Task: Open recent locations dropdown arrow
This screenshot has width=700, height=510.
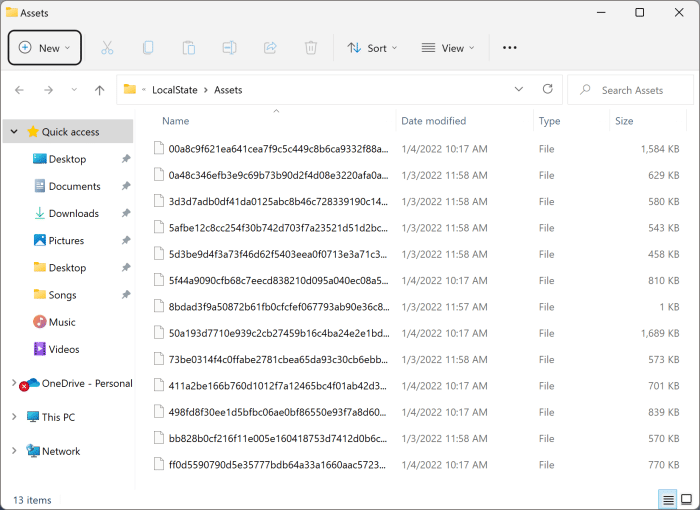Action: (74, 90)
